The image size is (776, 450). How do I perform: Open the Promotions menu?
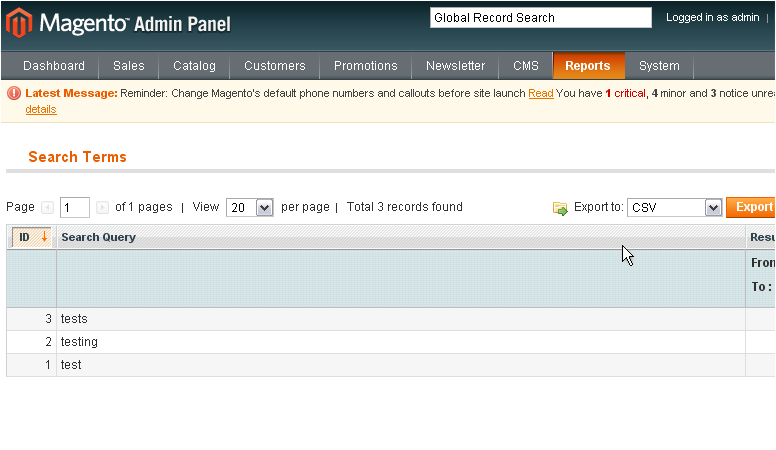(365, 66)
